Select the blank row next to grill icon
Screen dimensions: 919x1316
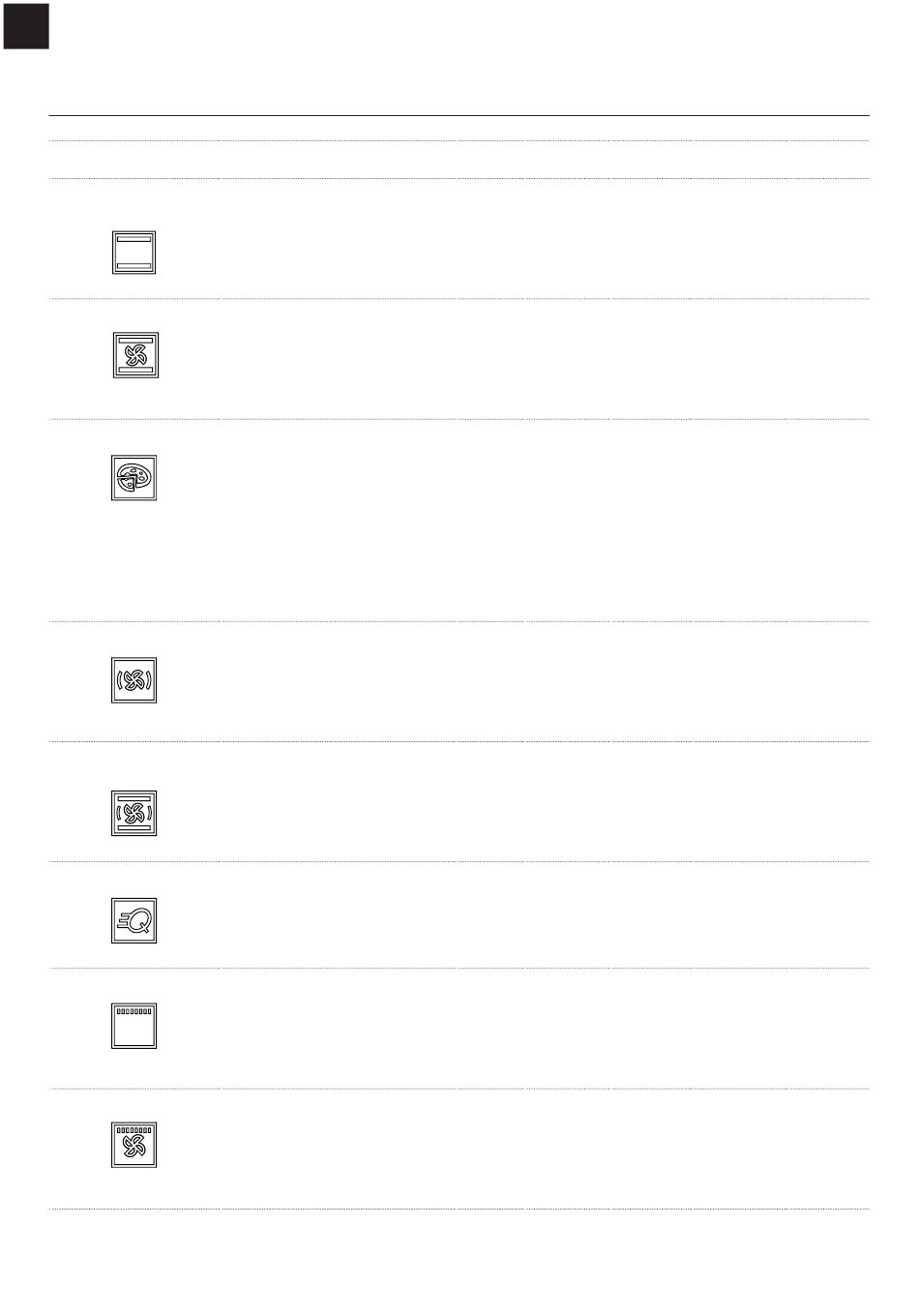(x=545, y=1029)
